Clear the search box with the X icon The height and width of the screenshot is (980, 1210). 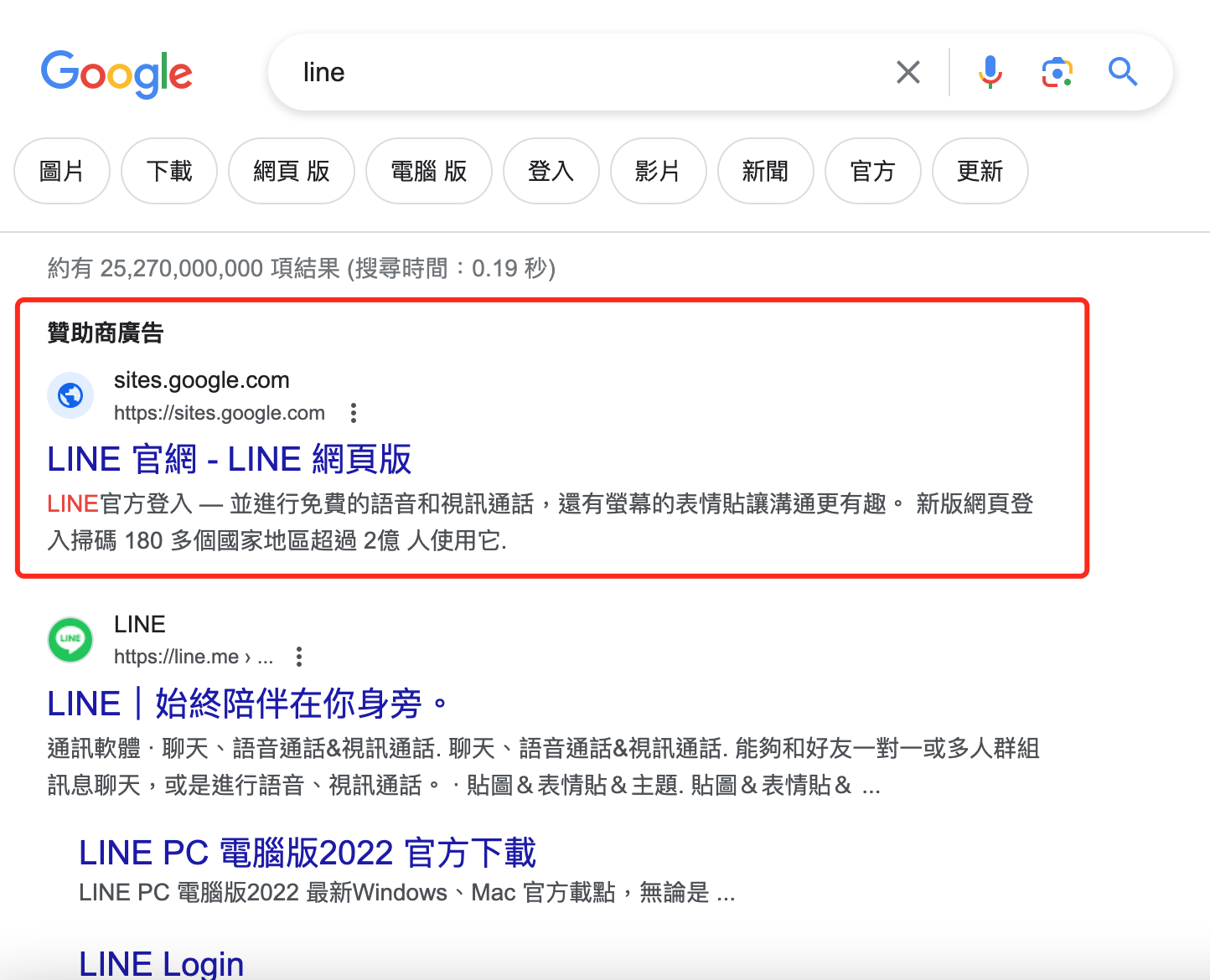(x=908, y=72)
